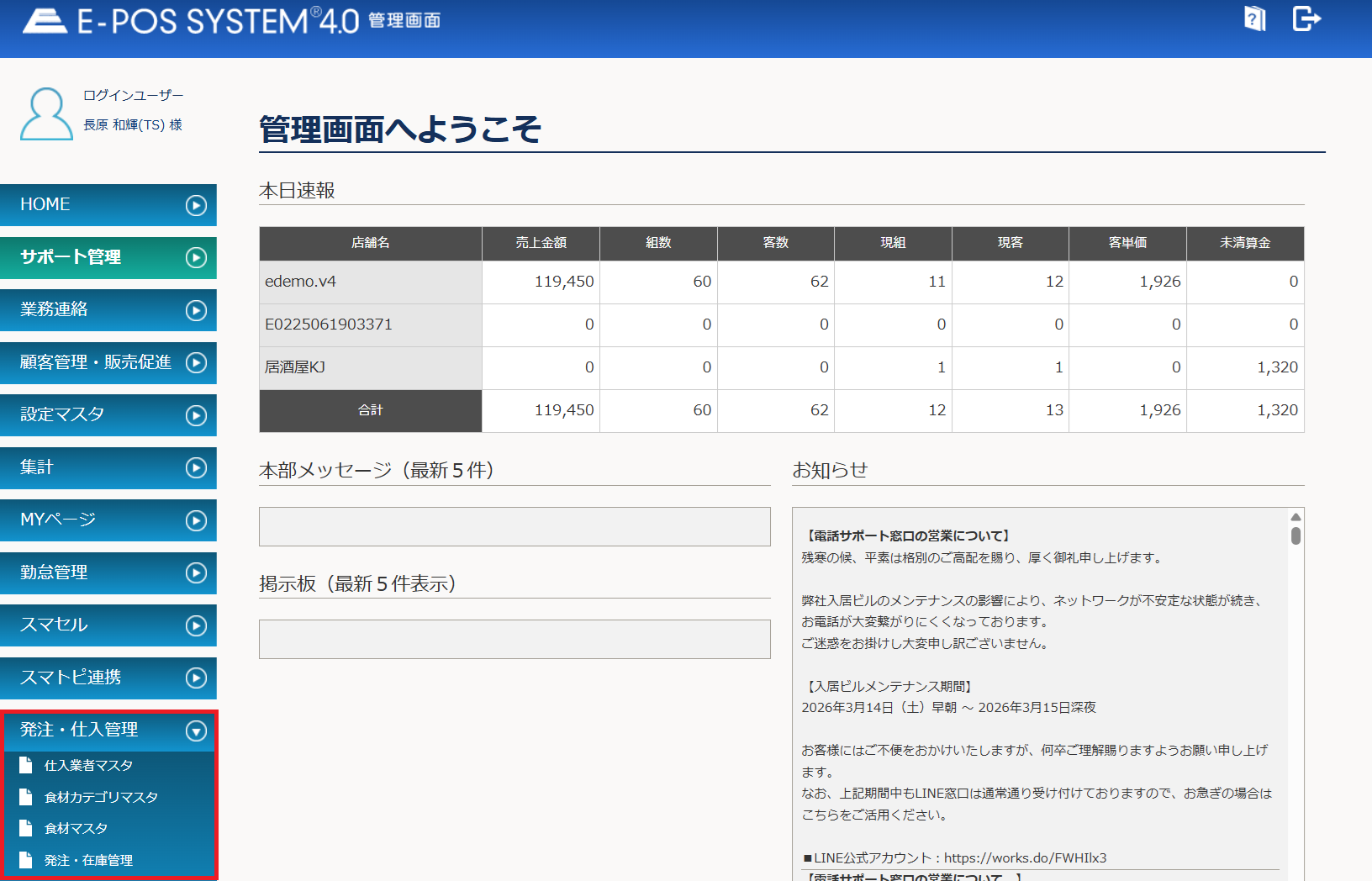Image resolution: width=1372 pixels, height=881 pixels.
Task: Open the 勤怠管理 menu
Action: coord(108,572)
